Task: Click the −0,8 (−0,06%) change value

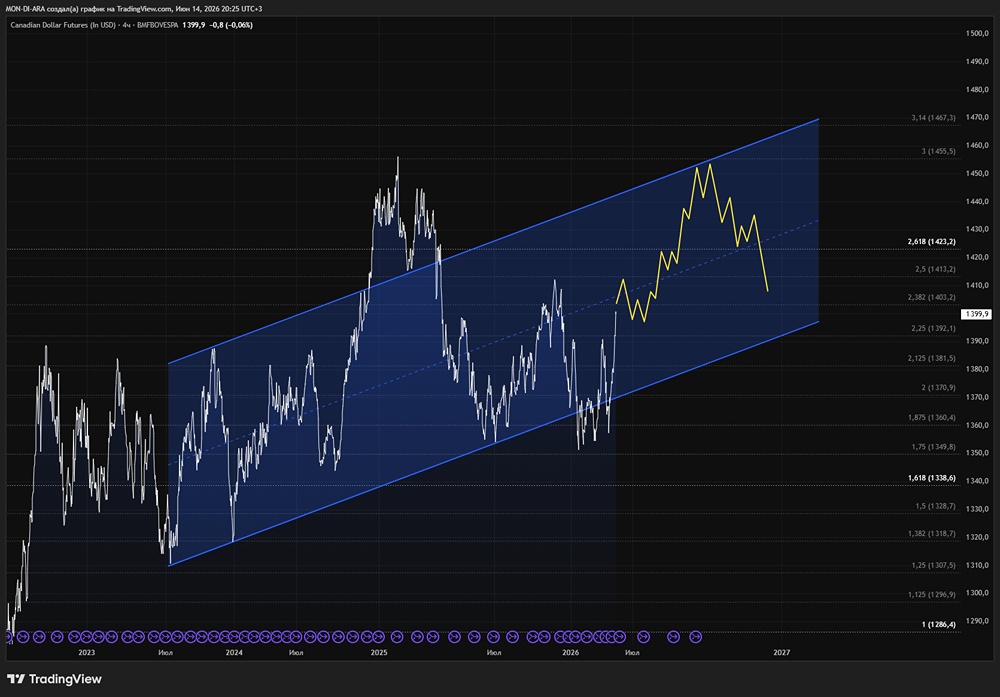Action: 232,25
